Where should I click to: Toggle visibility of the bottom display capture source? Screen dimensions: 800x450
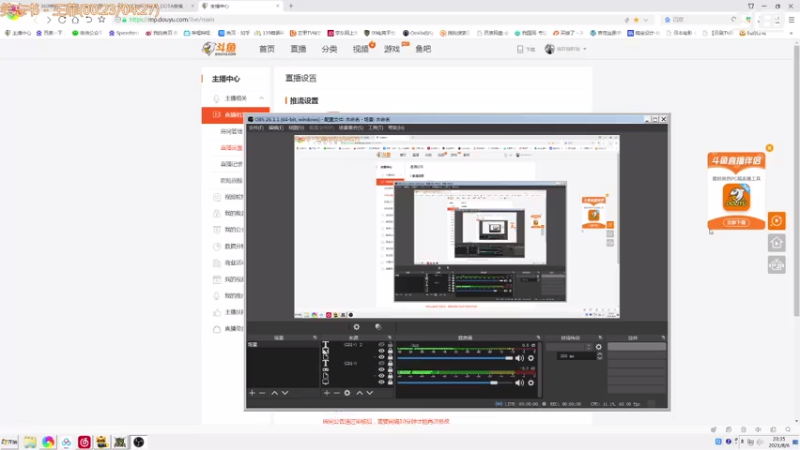pos(381,382)
